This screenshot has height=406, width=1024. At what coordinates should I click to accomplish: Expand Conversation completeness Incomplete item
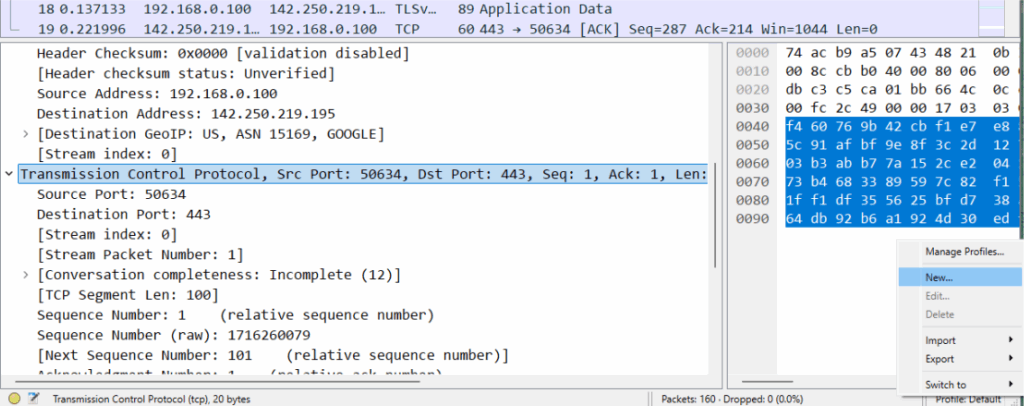pos(26,274)
